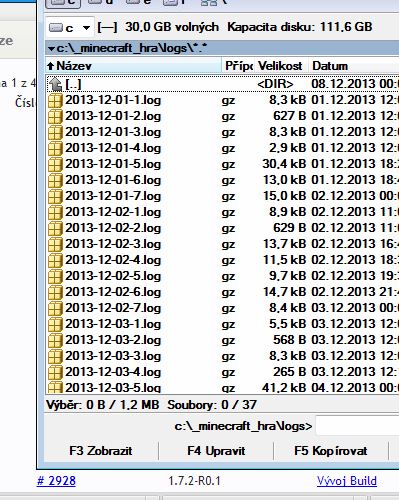Screen dimensions: 399x500
Task: Expand the path history arrow before c:\_minecraft_hra\logs
Action: click(51, 49)
